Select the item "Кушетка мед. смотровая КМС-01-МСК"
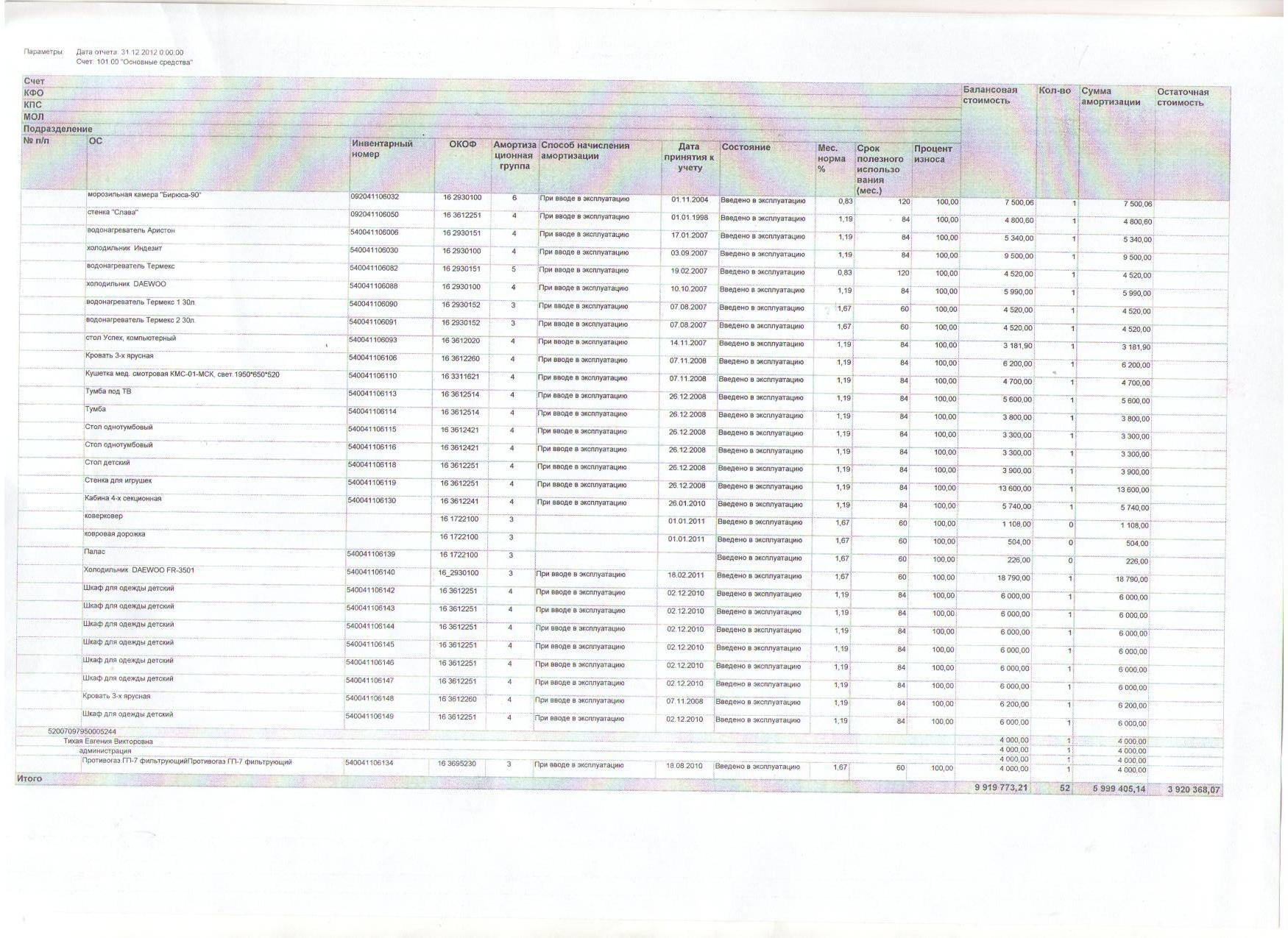 coord(183,374)
